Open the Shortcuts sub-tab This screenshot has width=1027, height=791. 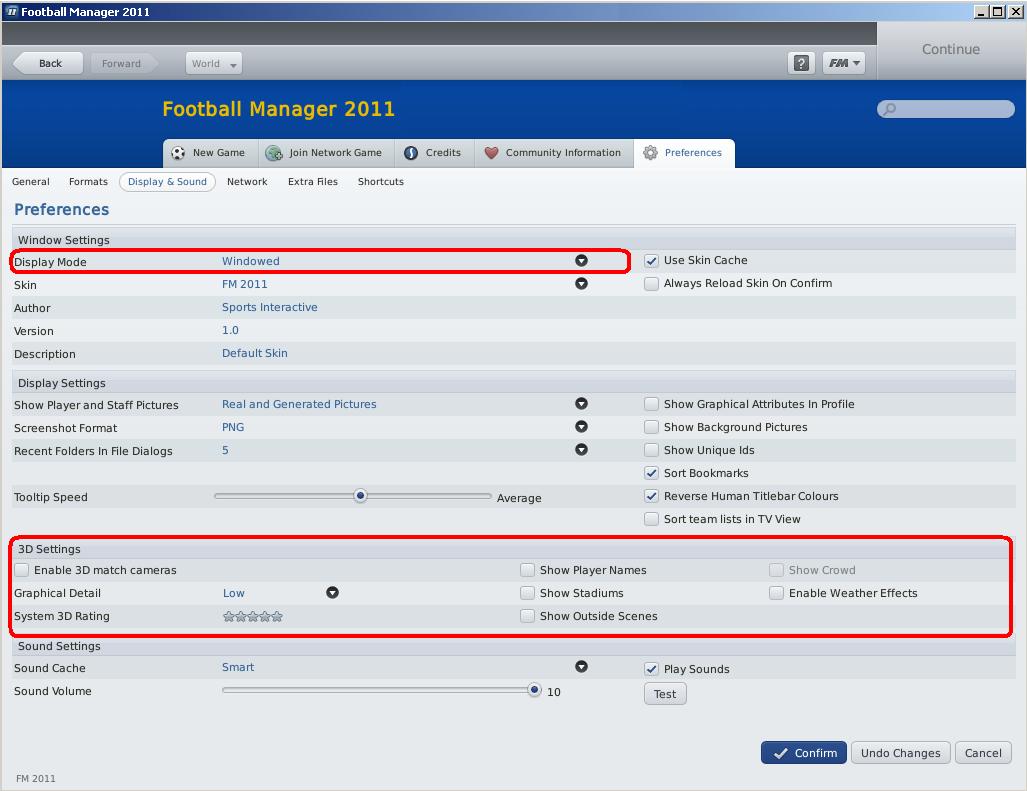380,182
